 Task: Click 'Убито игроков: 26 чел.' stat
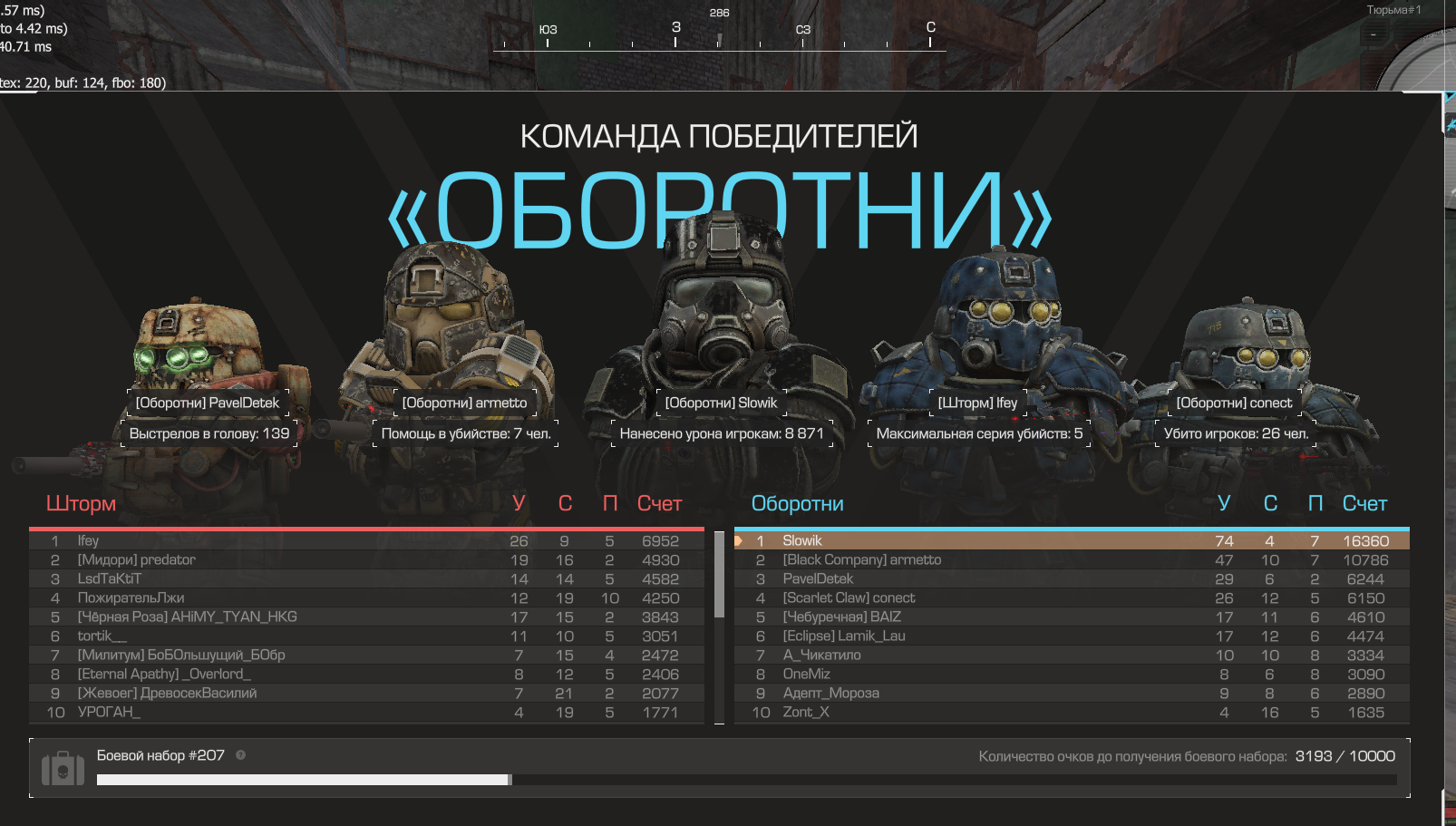click(1236, 433)
